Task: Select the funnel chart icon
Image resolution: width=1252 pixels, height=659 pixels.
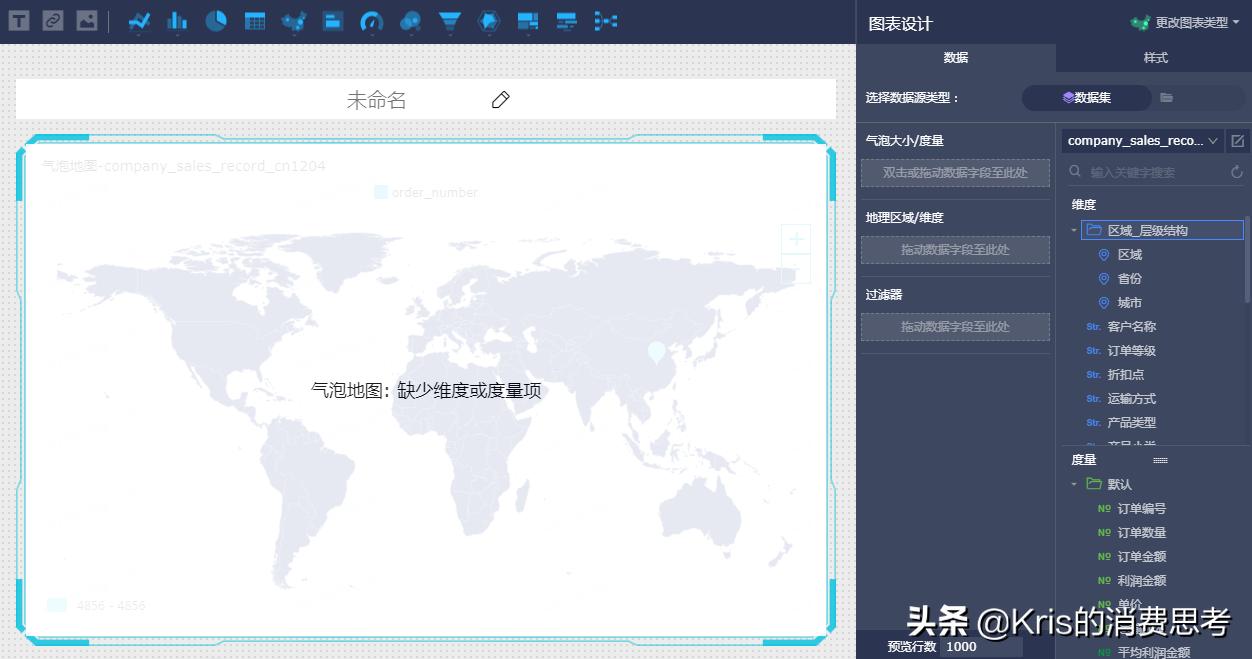Action: [449, 21]
